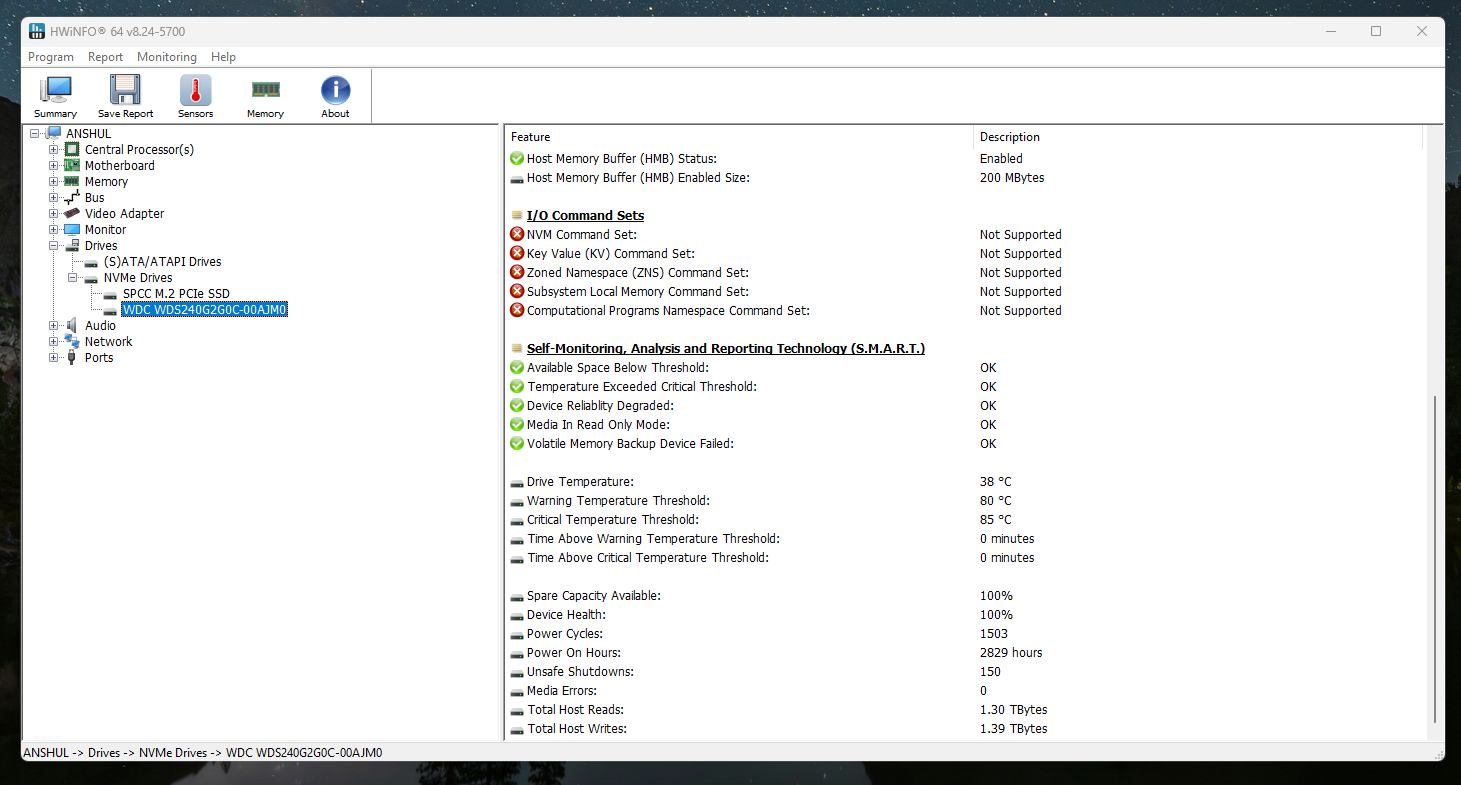The width and height of the screenshot is (1461, 785).
Task: Click the Description column header
Action: click(1009, 137)
